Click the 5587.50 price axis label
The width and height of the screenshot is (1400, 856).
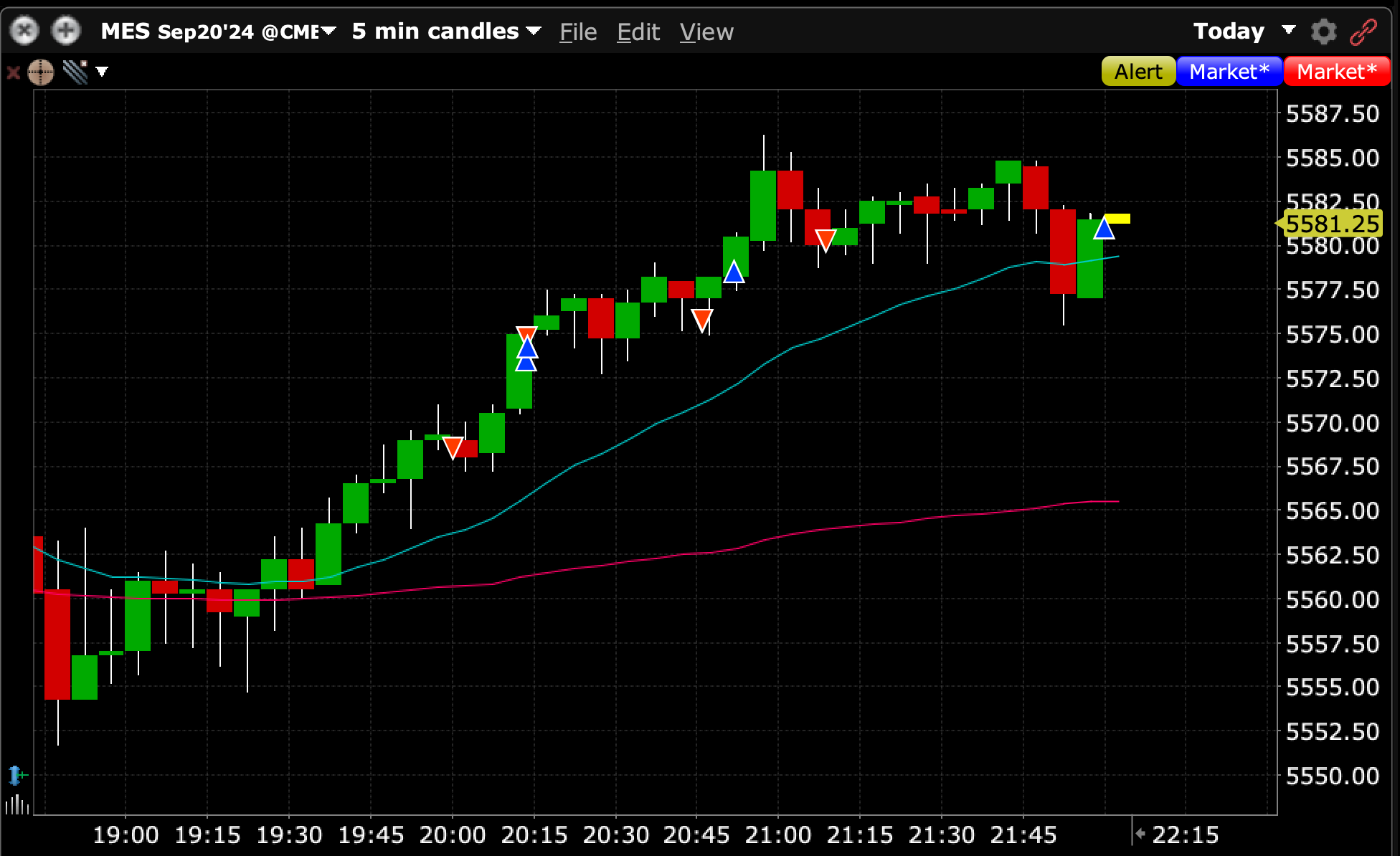1333,113
